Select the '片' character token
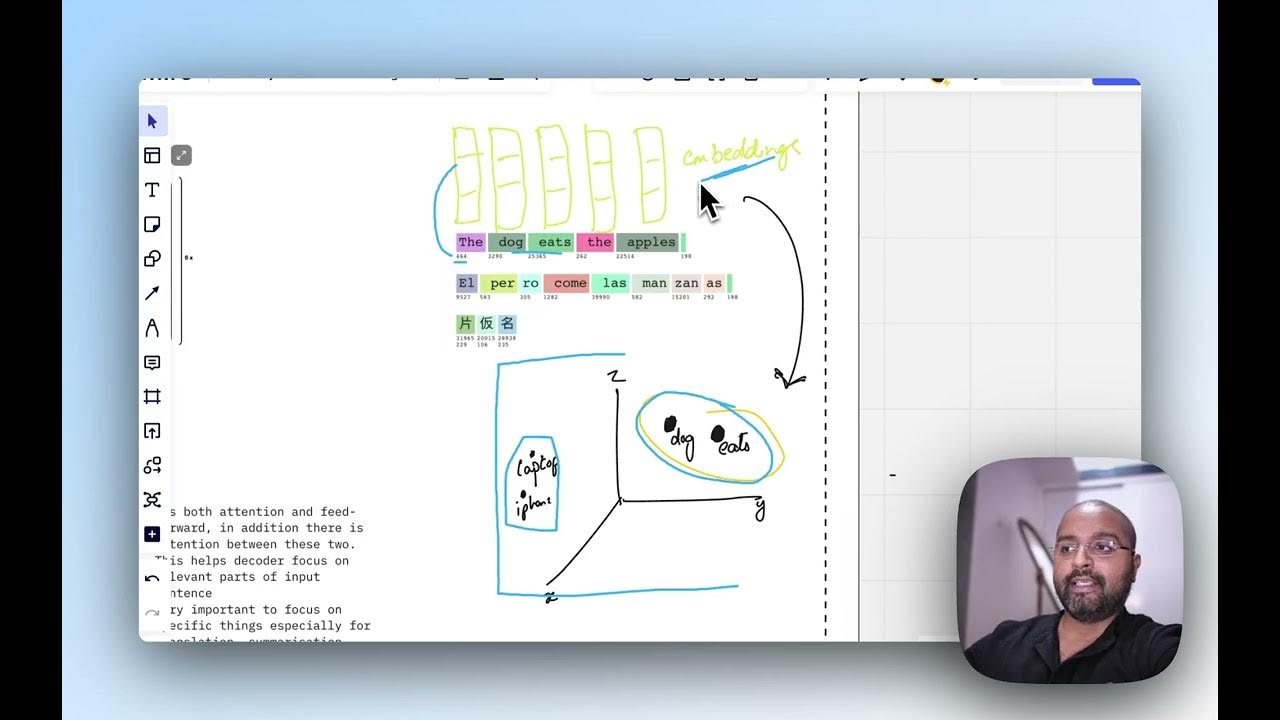 click(x=465, y=323)
